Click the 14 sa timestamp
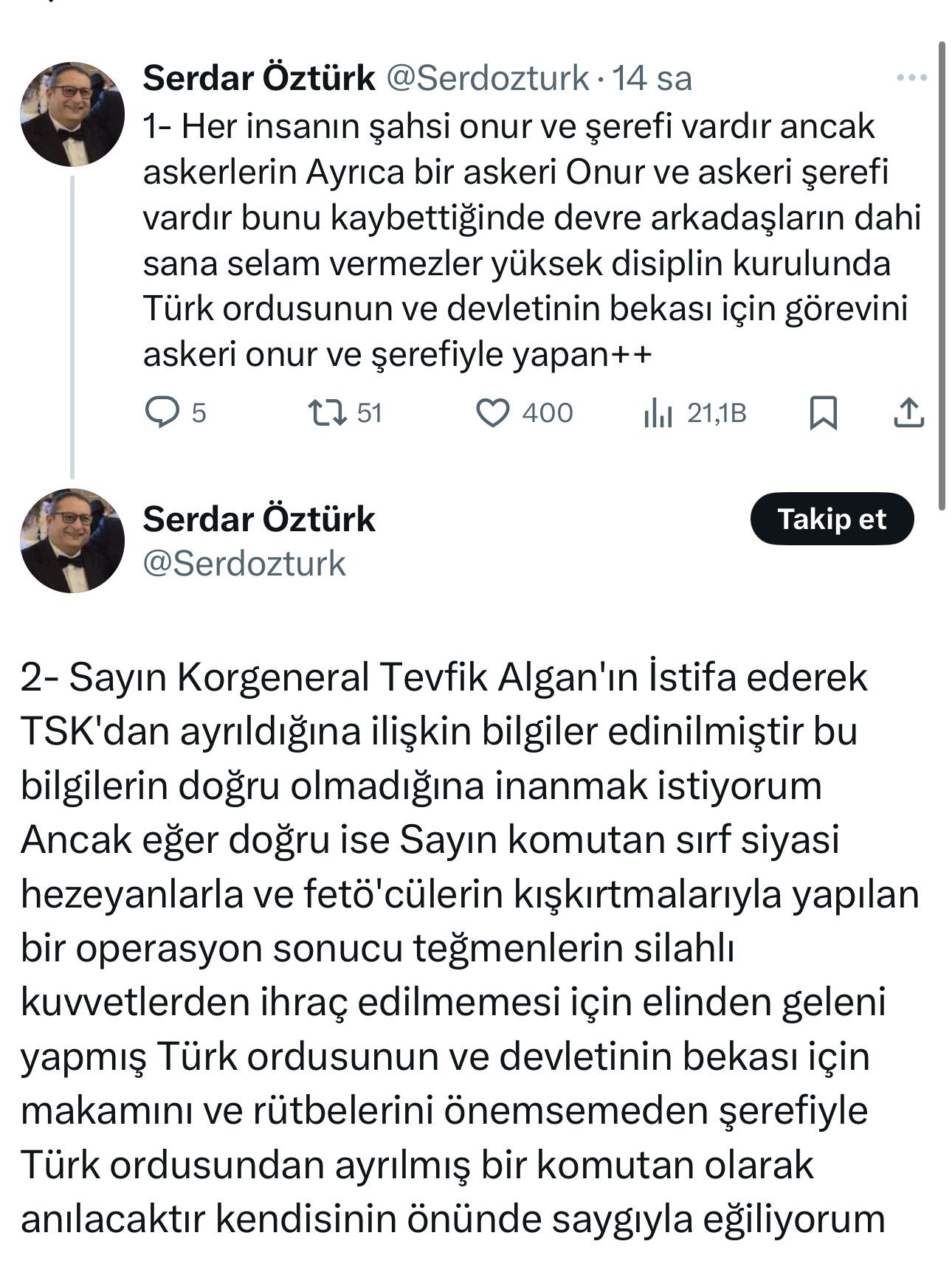Viewport: 952px width, 1272px height. (x=652, y=77)
